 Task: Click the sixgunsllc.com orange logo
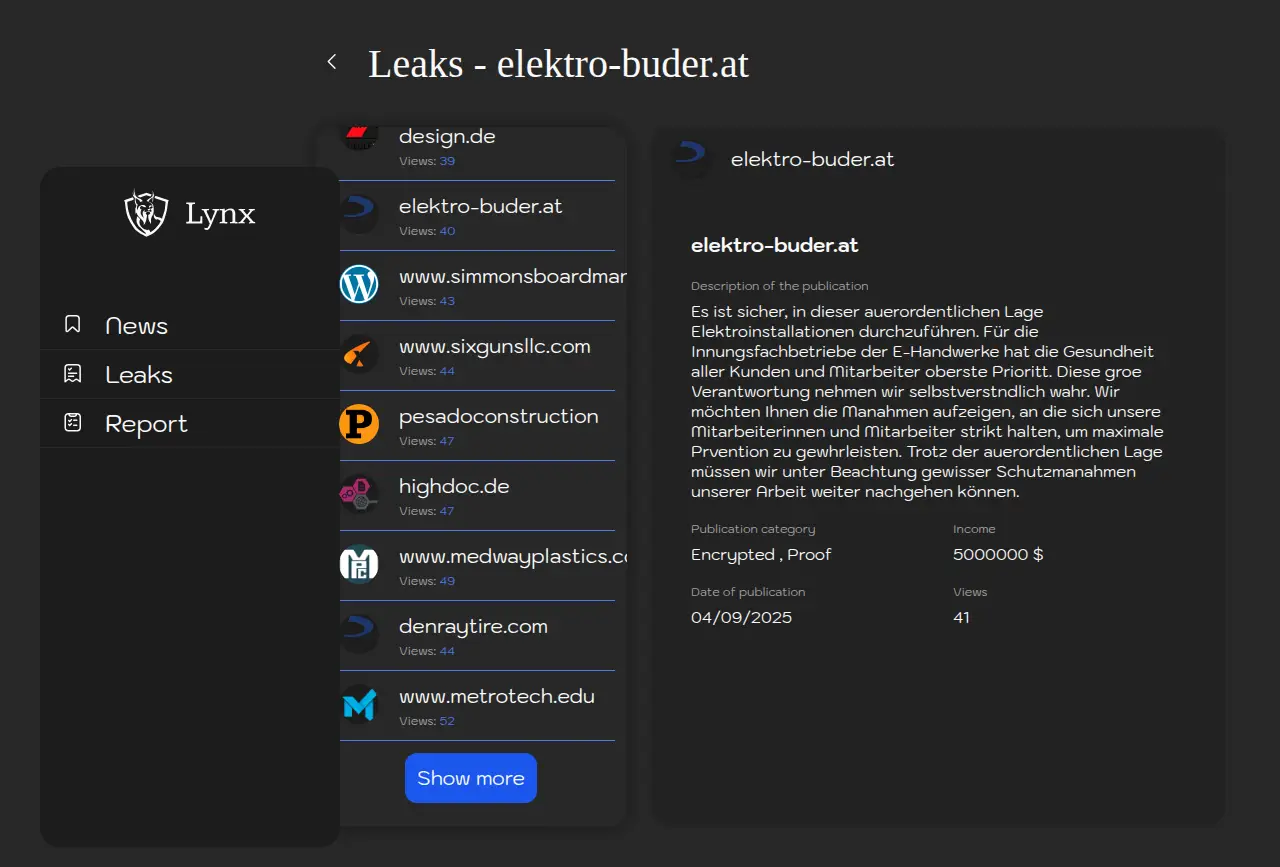click(359, 354)
